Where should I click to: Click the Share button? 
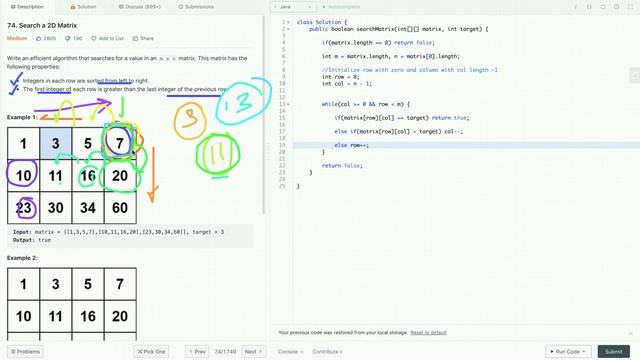[x=143, y=38]
